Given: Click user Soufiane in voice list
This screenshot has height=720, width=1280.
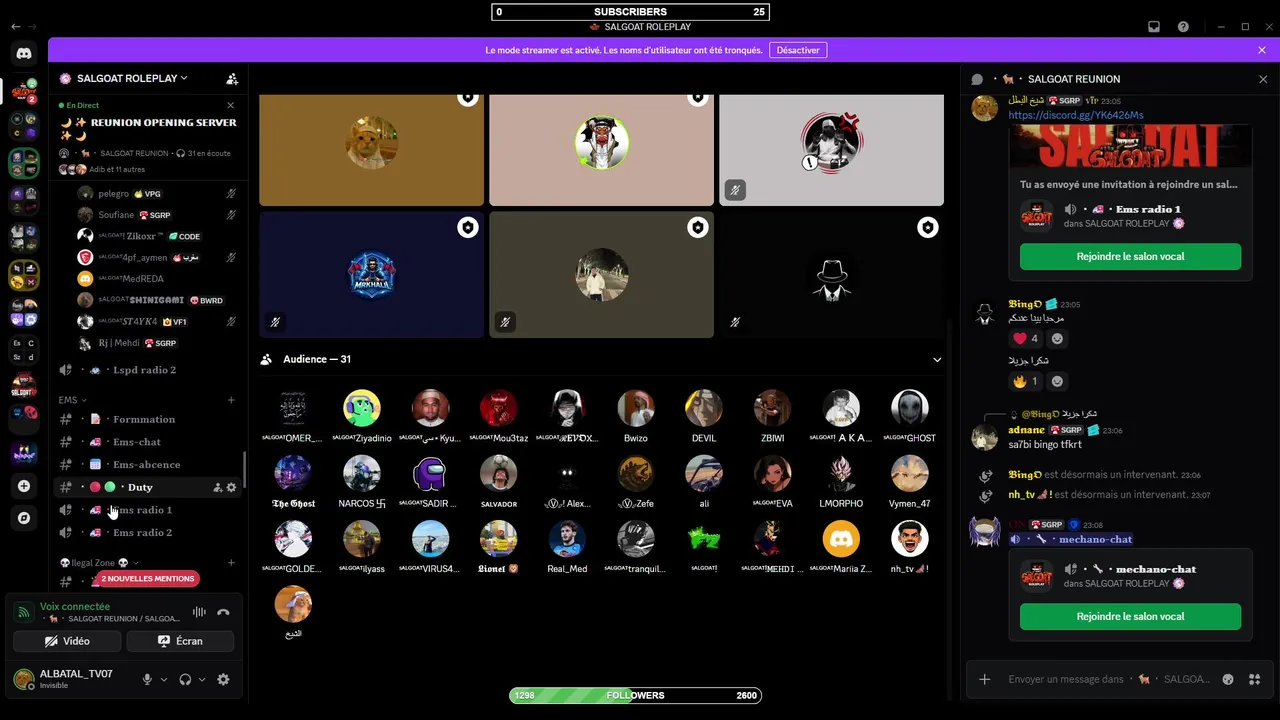Looking at the screenshot, I should point(158,215).
